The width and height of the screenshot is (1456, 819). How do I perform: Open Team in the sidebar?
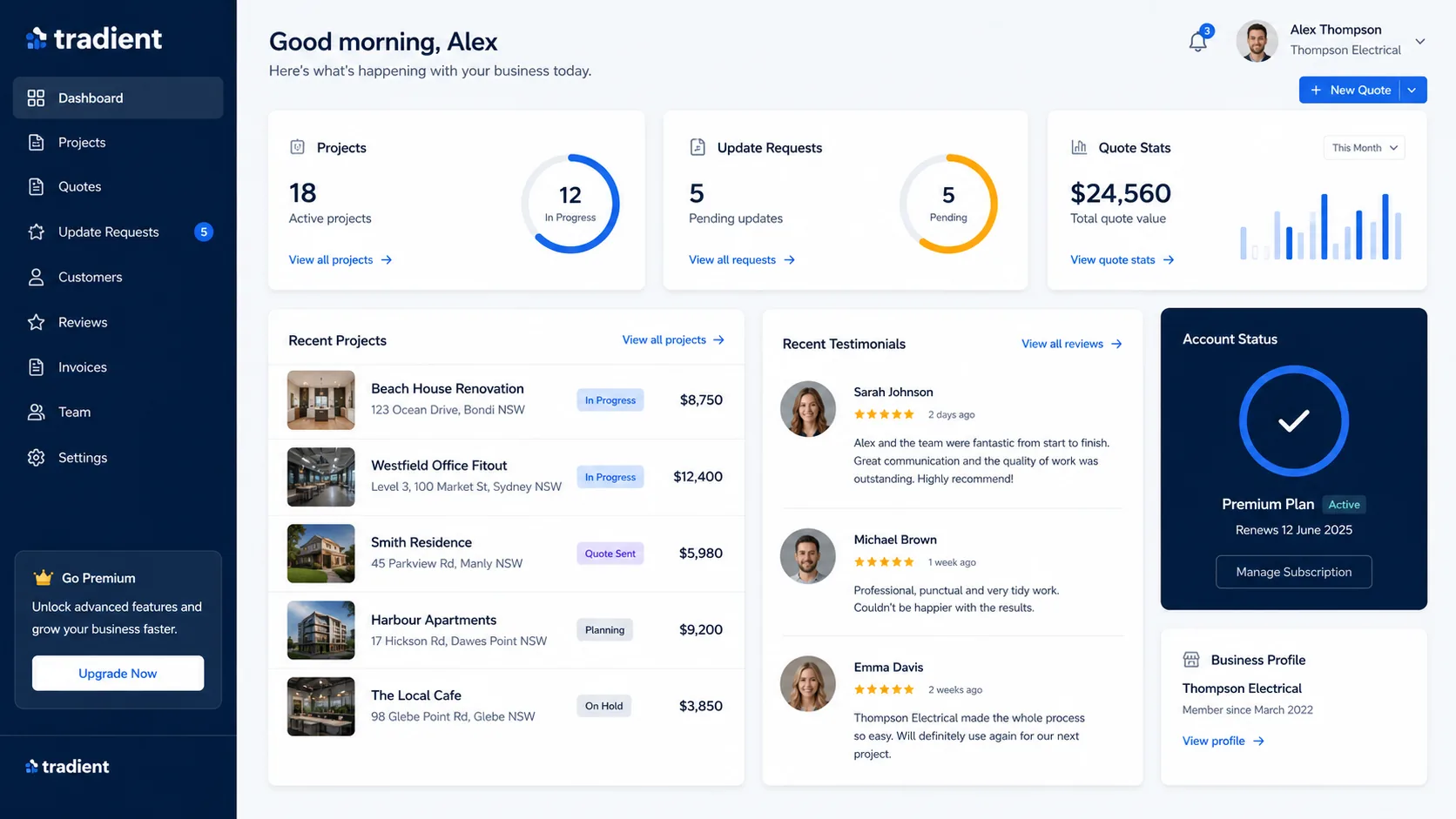[x=118, y=413]
